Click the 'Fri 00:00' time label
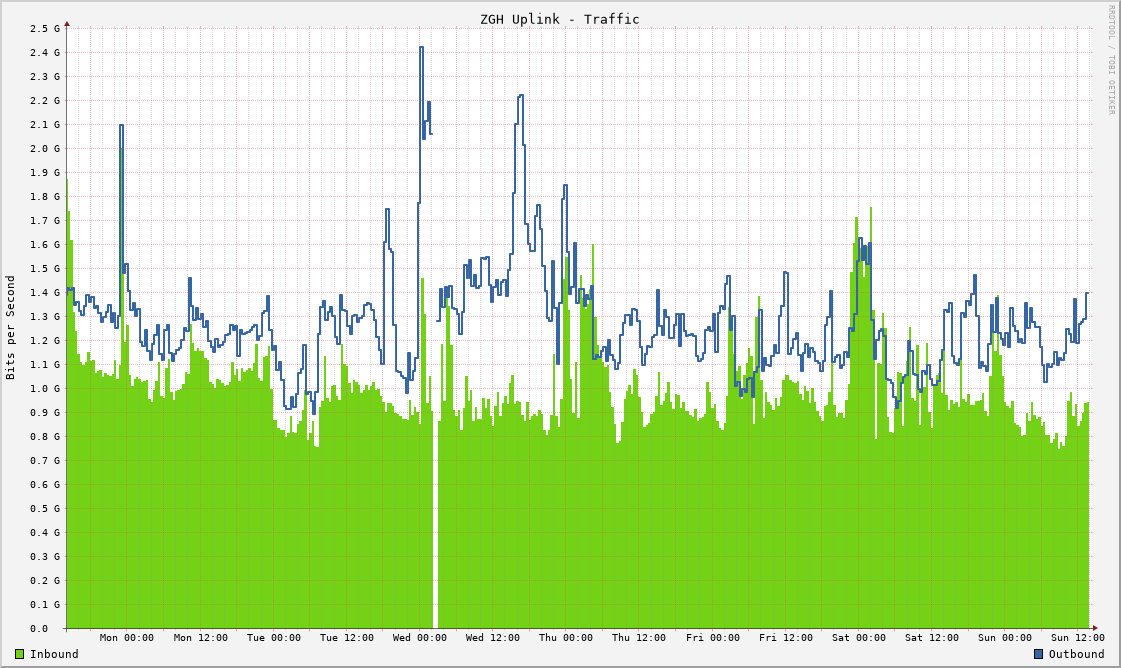 (713, 637)
